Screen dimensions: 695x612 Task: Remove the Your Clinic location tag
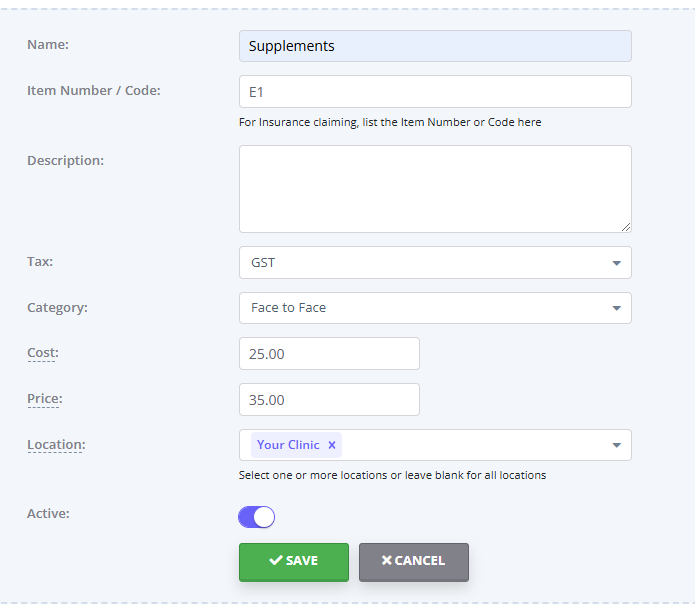[332, 445]
